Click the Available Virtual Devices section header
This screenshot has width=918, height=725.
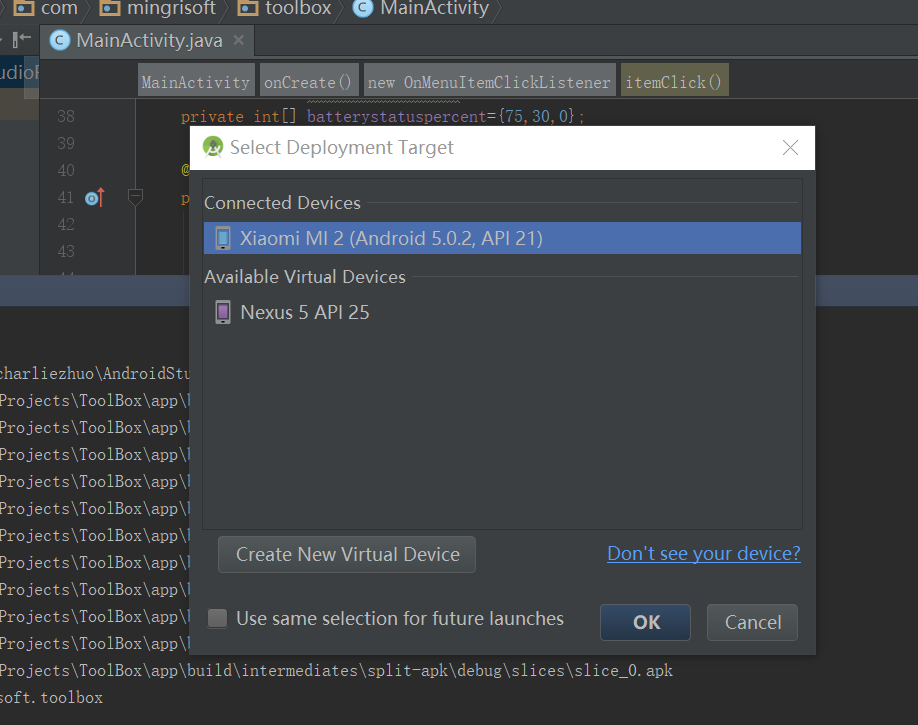click(304, 276)
